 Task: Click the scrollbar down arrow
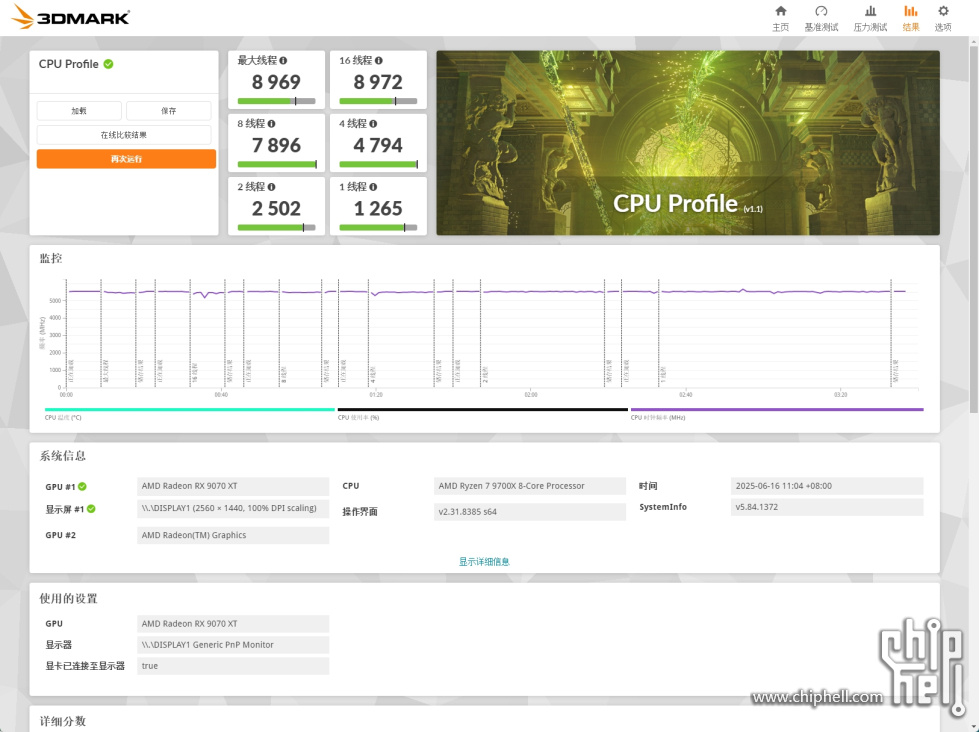pyautogui.click(x=973, y=726)
